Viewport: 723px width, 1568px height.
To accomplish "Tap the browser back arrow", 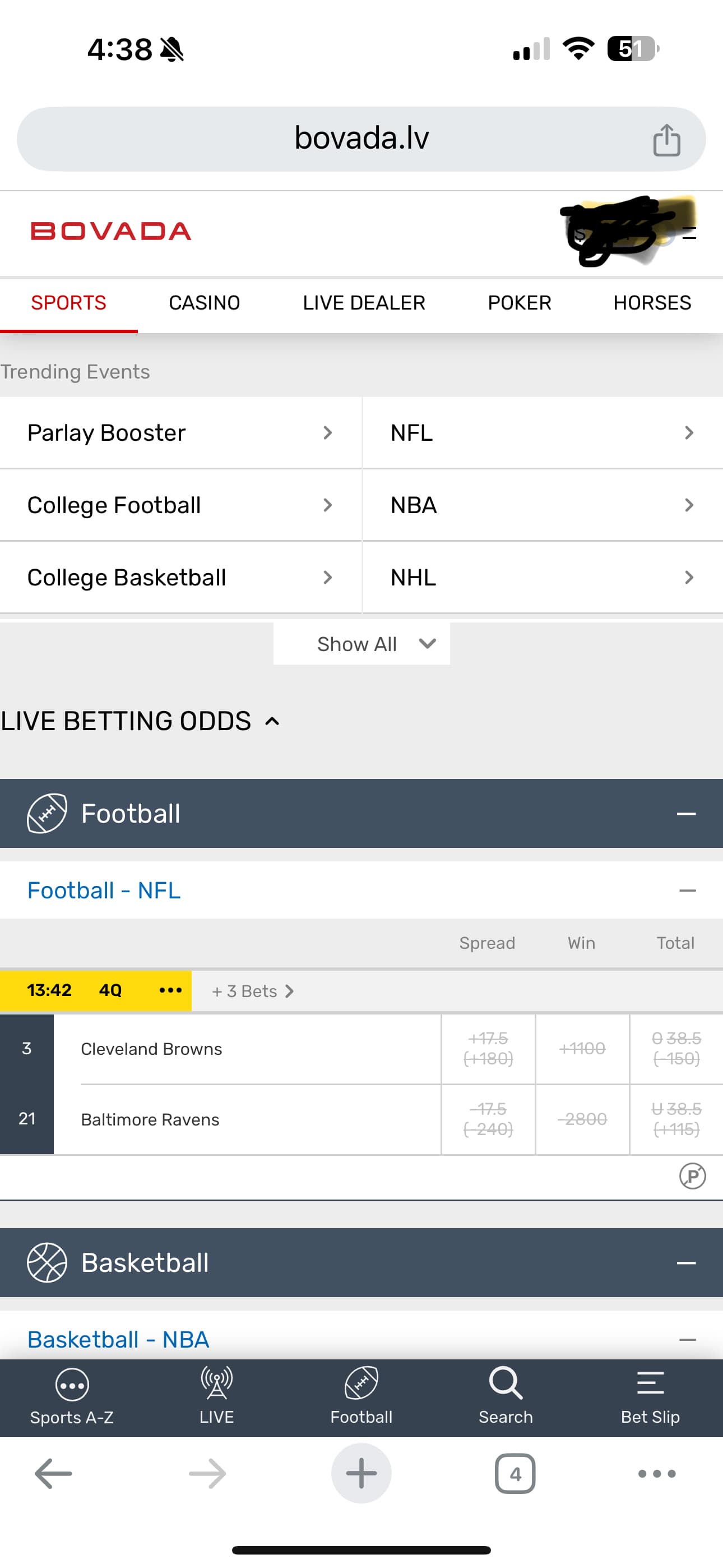I will tap(54, 1474).
